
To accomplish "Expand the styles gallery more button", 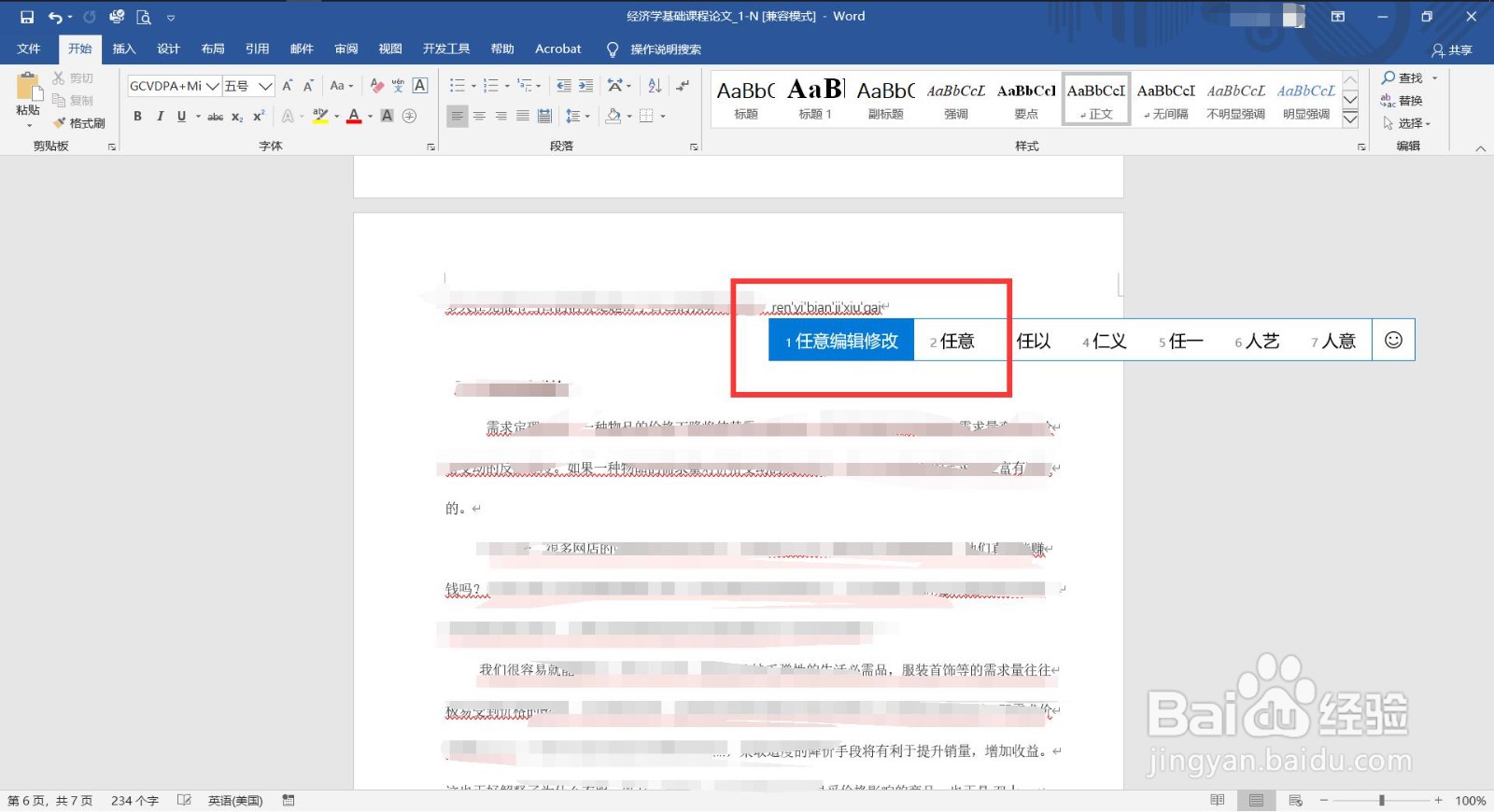I will [x=1350, y=119].
